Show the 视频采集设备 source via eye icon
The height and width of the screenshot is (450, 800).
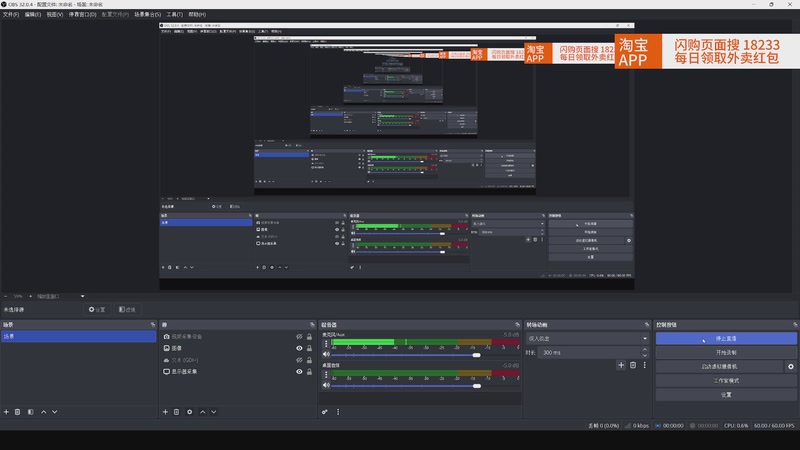(299, 337)
